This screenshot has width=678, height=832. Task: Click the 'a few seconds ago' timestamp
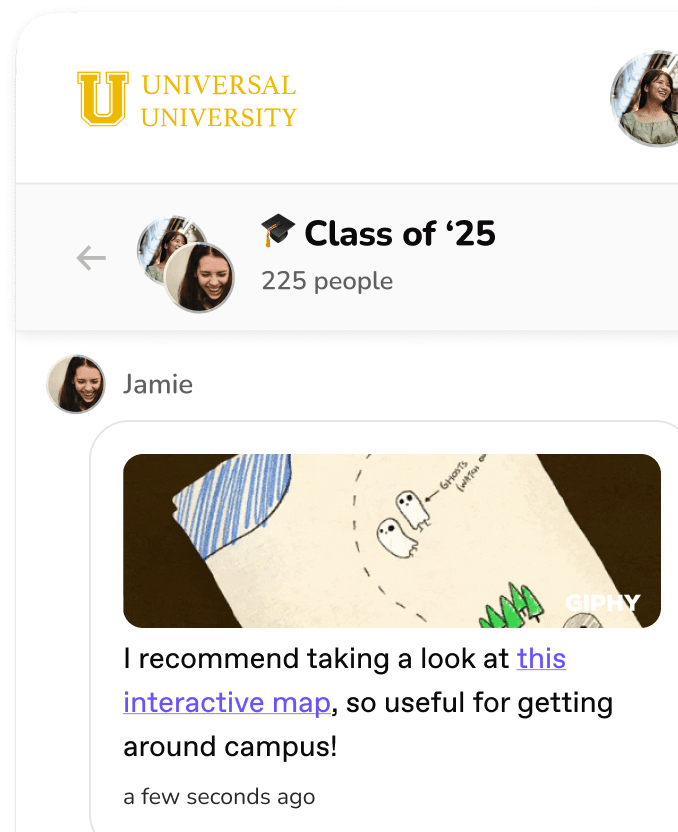(x=219, y=797)
